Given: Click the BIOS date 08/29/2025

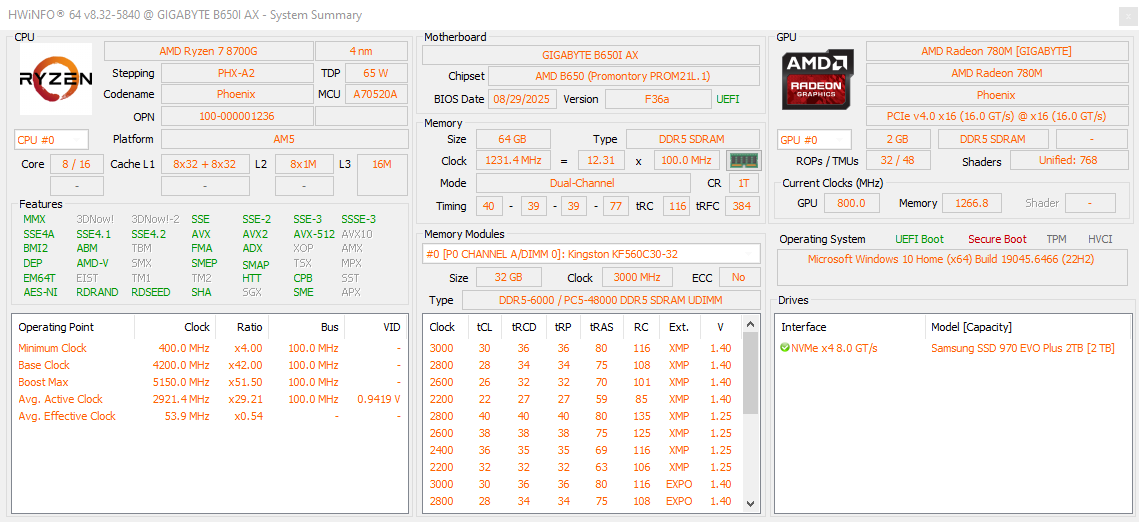Looking at the screenshot, I should pos(522,99).
